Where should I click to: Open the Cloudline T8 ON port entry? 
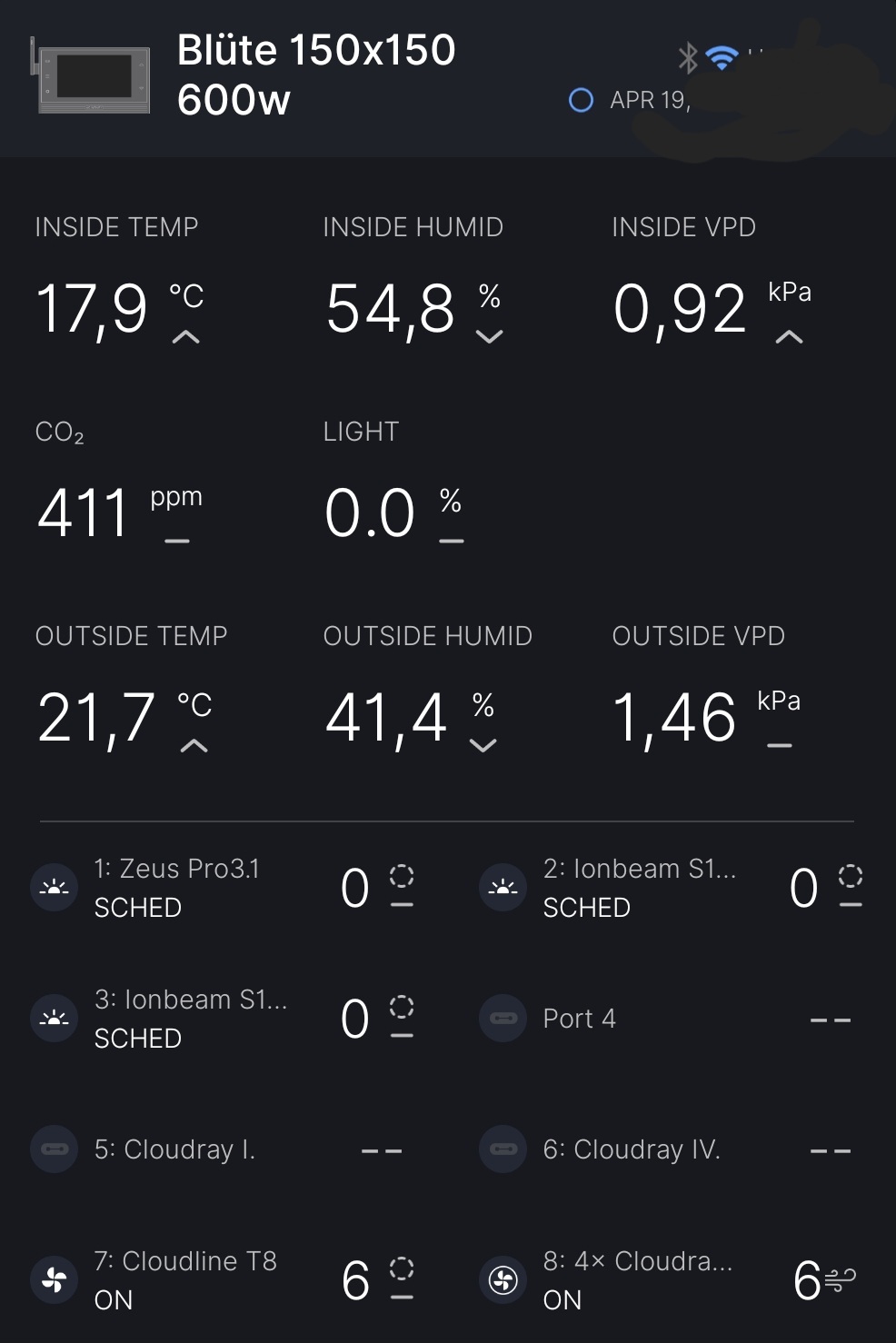(x=185, y=1280)
